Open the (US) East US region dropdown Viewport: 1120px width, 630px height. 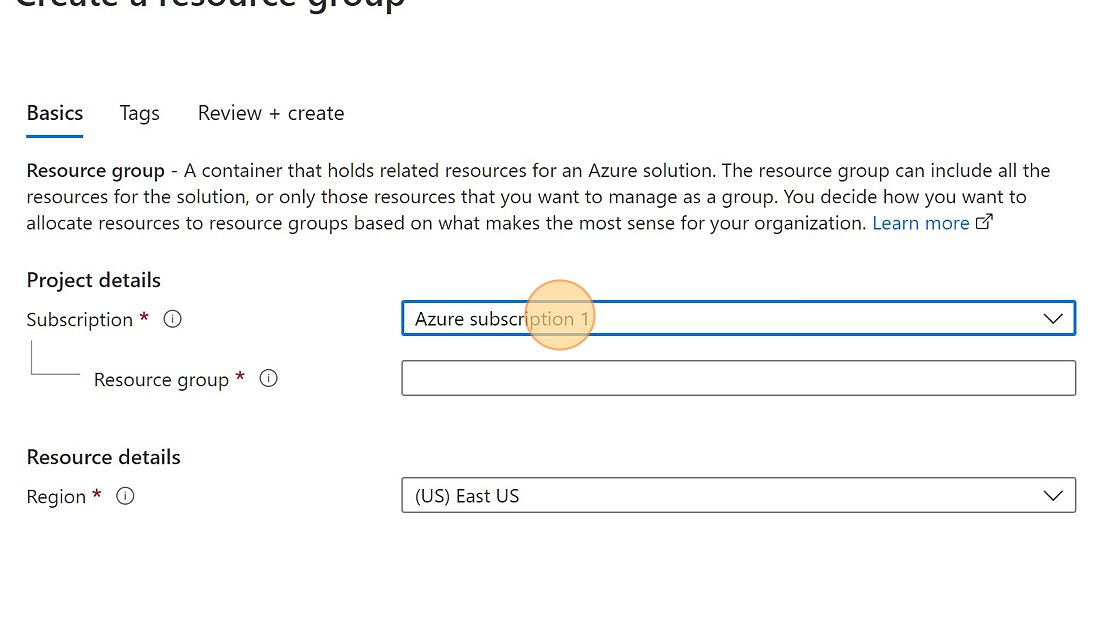tap(739, 496)
